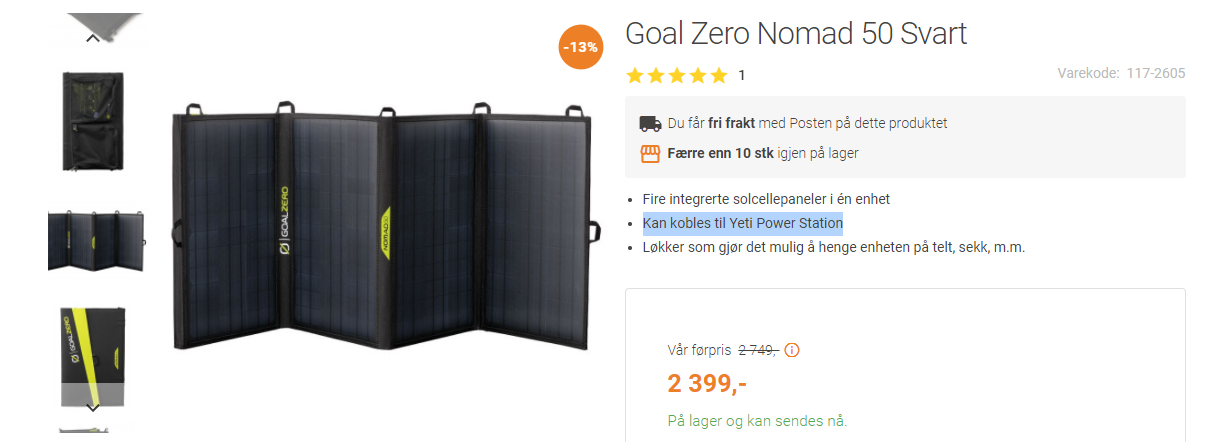The image size is (1226, 442).
Task: Click the store stock icon
Action: point(650,154)
